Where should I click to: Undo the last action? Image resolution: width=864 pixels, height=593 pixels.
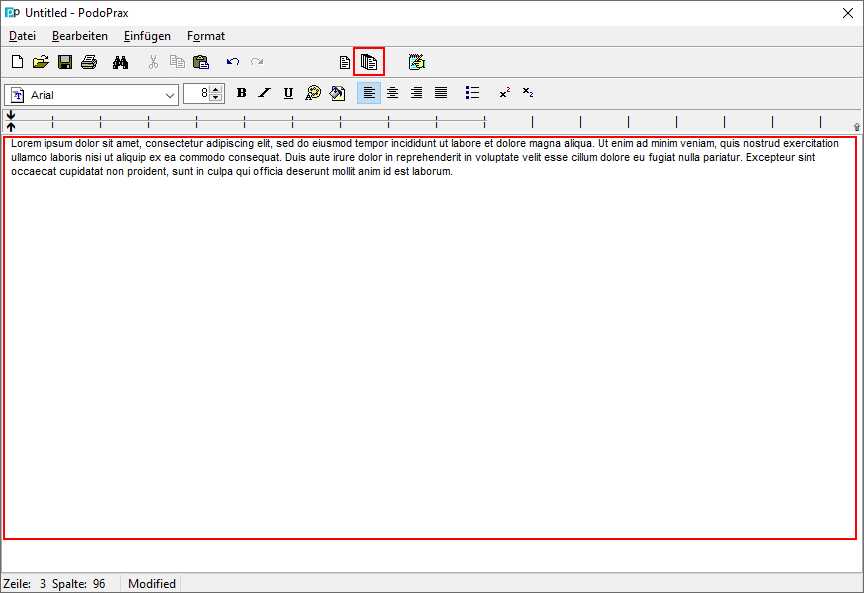233,62
